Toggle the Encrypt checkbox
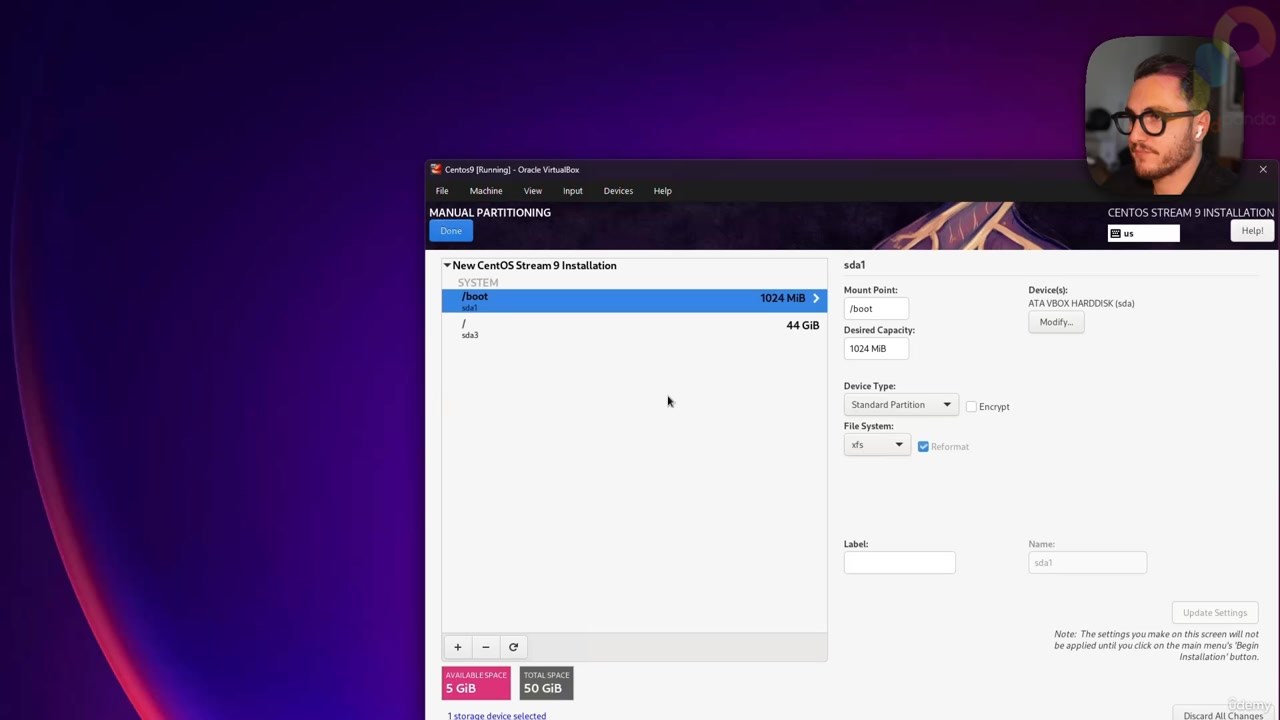1280x720 pixels. (x=971, y=407)
